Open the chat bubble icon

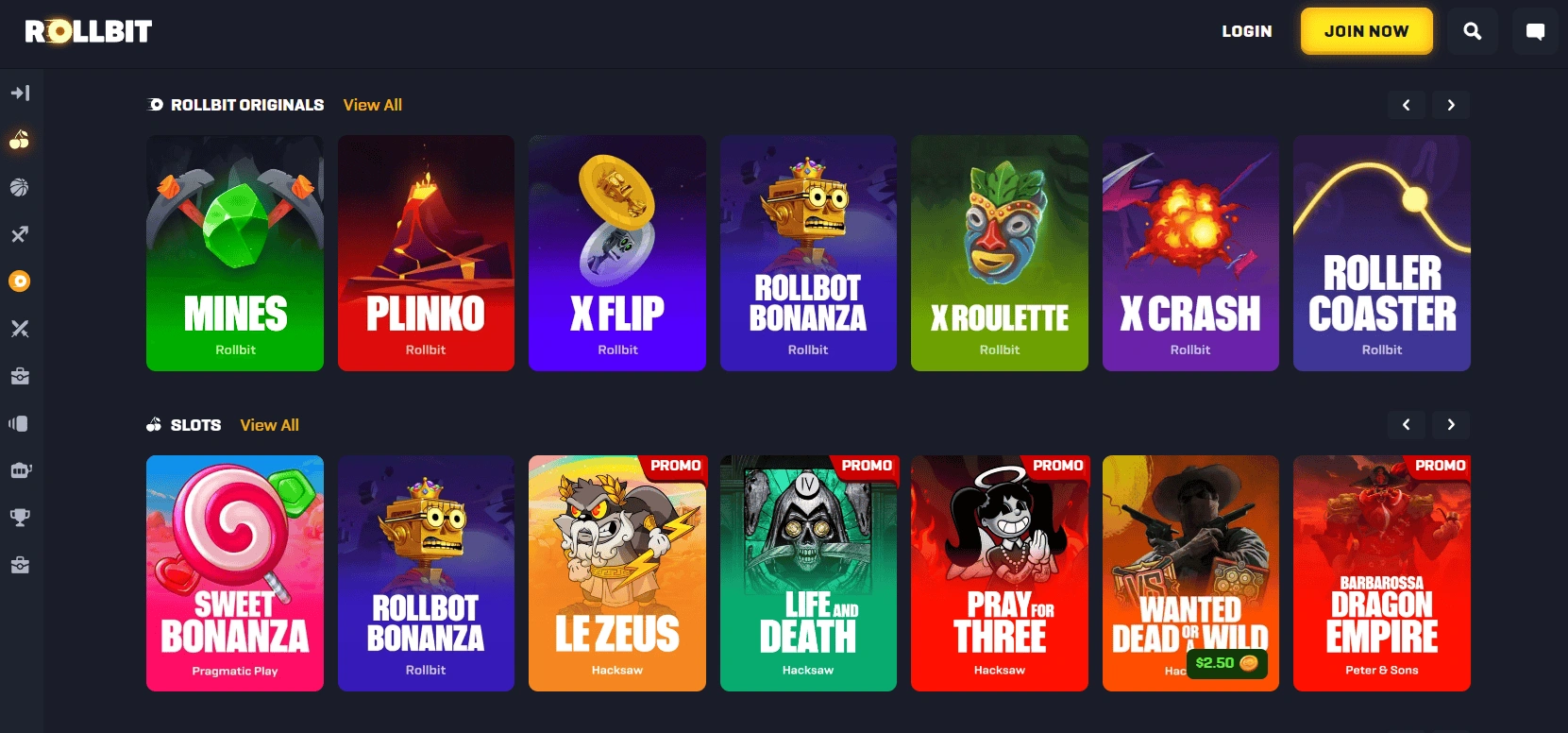pyautogui.click(x=1535, y=31)
